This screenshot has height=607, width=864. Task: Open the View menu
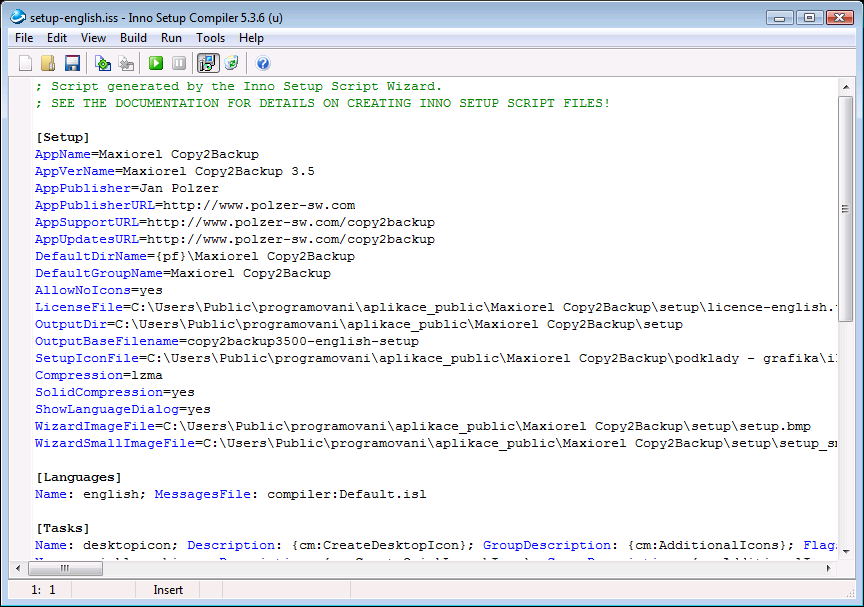[x=93, y=38]
